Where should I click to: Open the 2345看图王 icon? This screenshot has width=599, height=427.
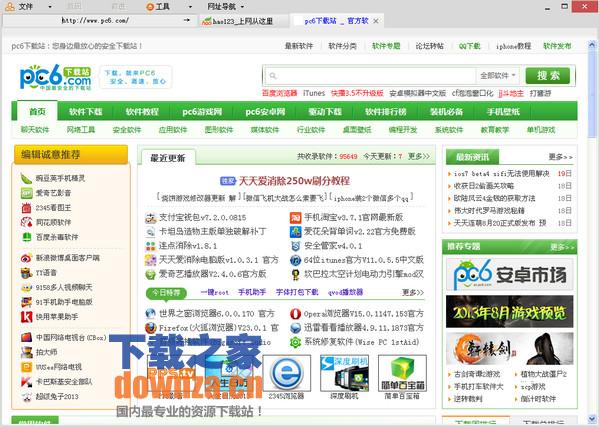[x=26, y=208]
